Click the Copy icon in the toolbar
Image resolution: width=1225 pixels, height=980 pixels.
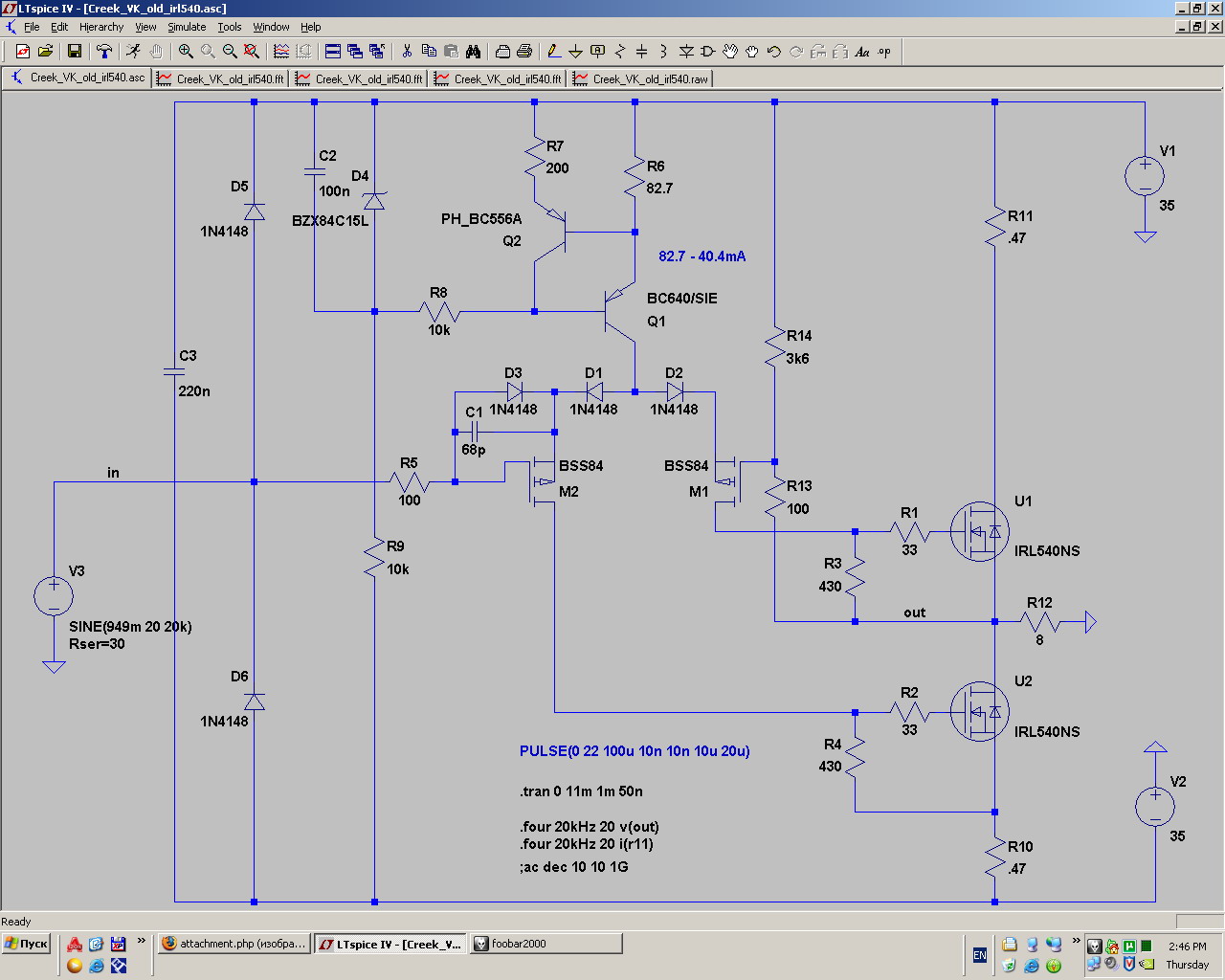tap(429, 52)
